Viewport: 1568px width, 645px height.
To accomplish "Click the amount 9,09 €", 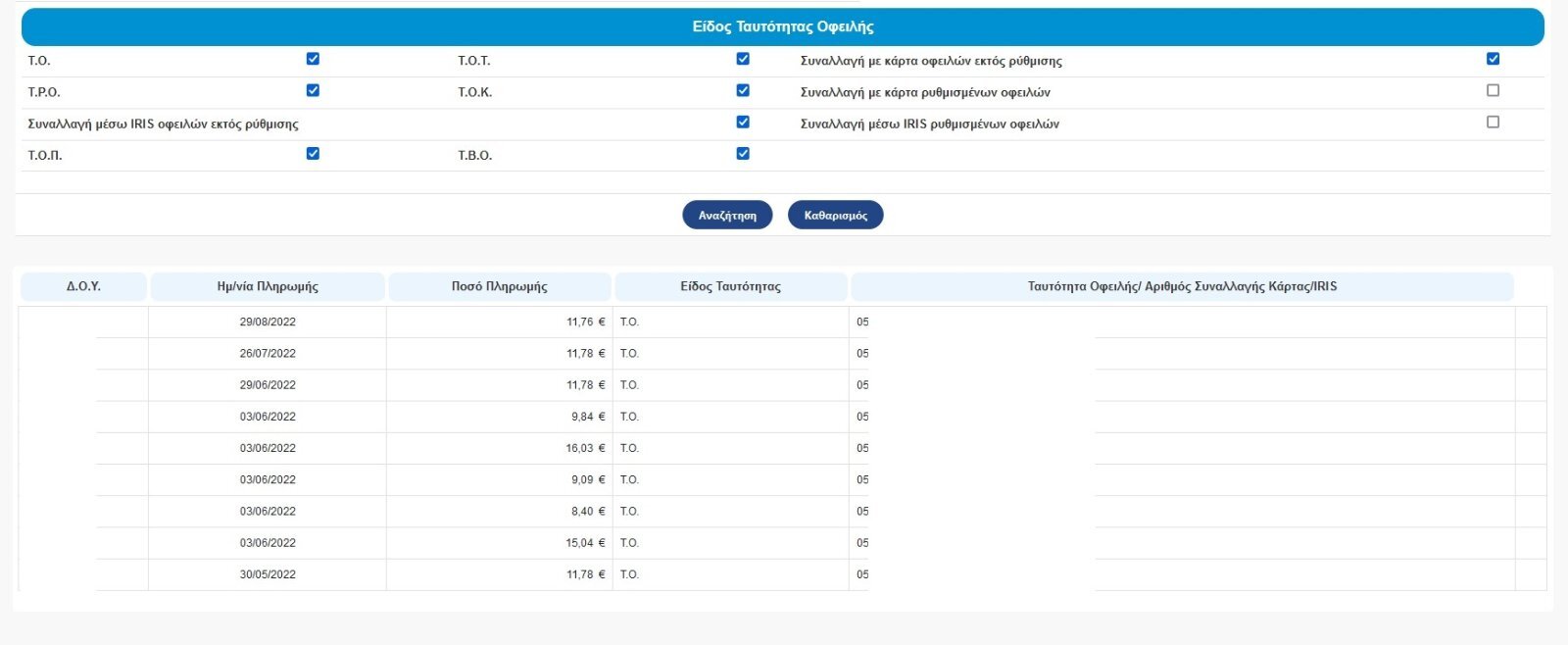I will click(x=588, y=479).
